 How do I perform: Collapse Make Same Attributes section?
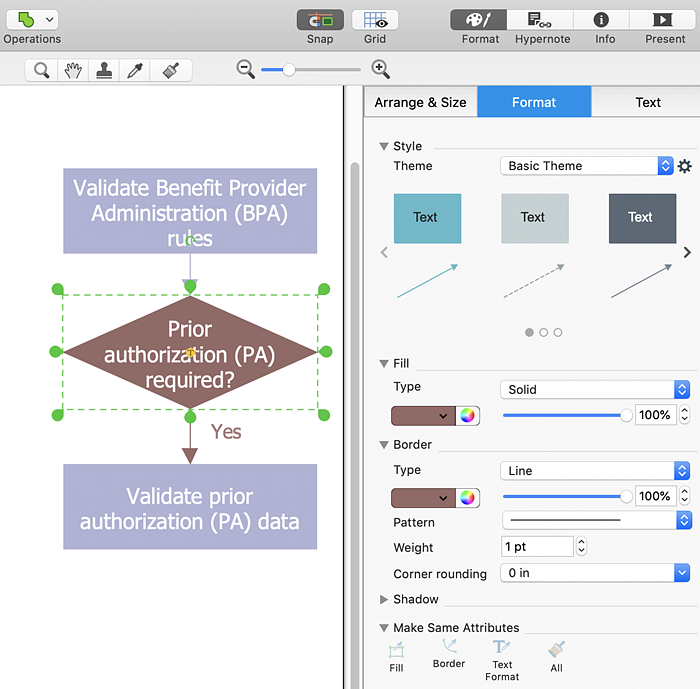pyautogui.click(x=383, y=628)
